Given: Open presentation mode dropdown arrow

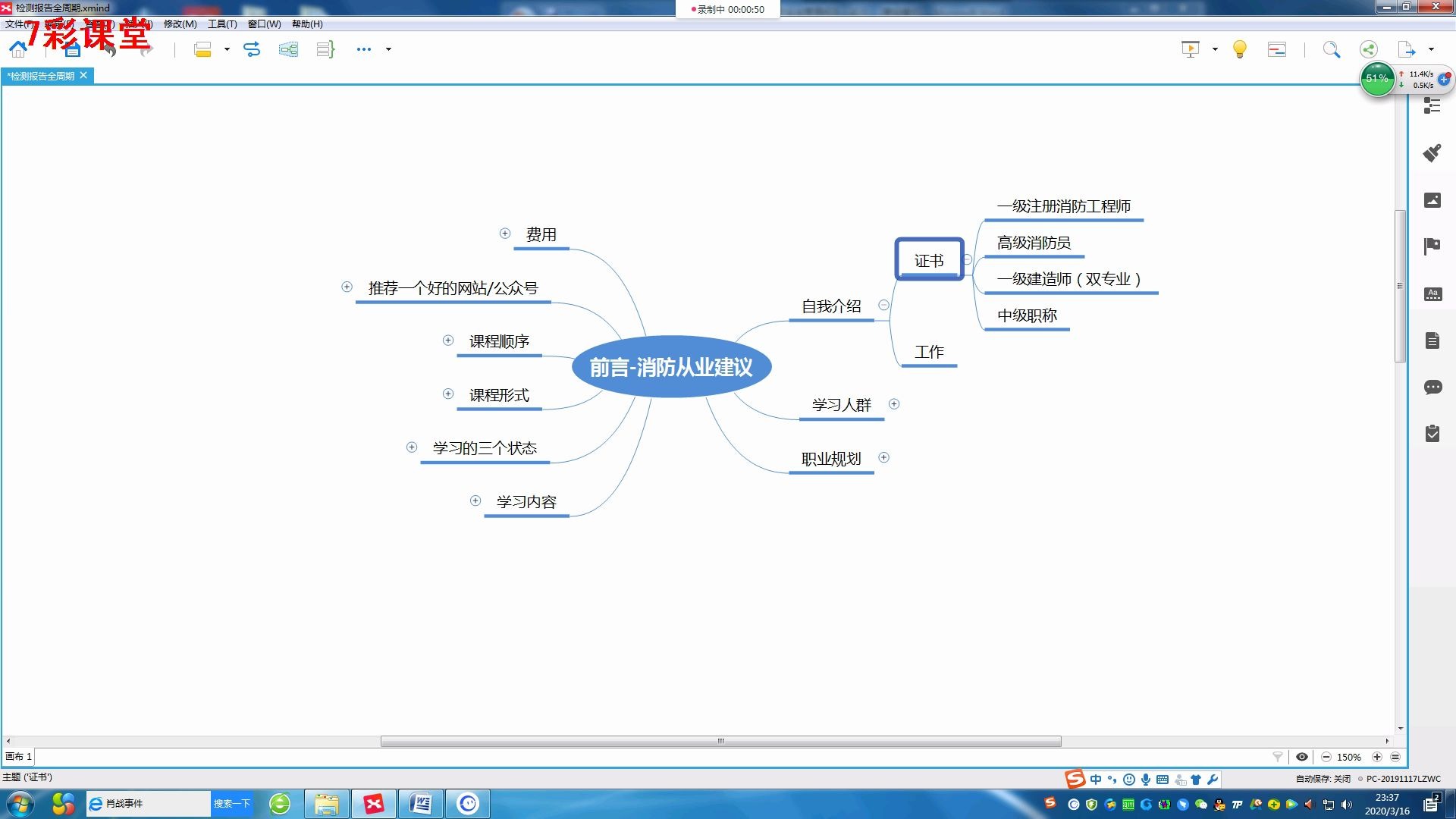Looking at the screenshot, I should tap(1215, 49).
